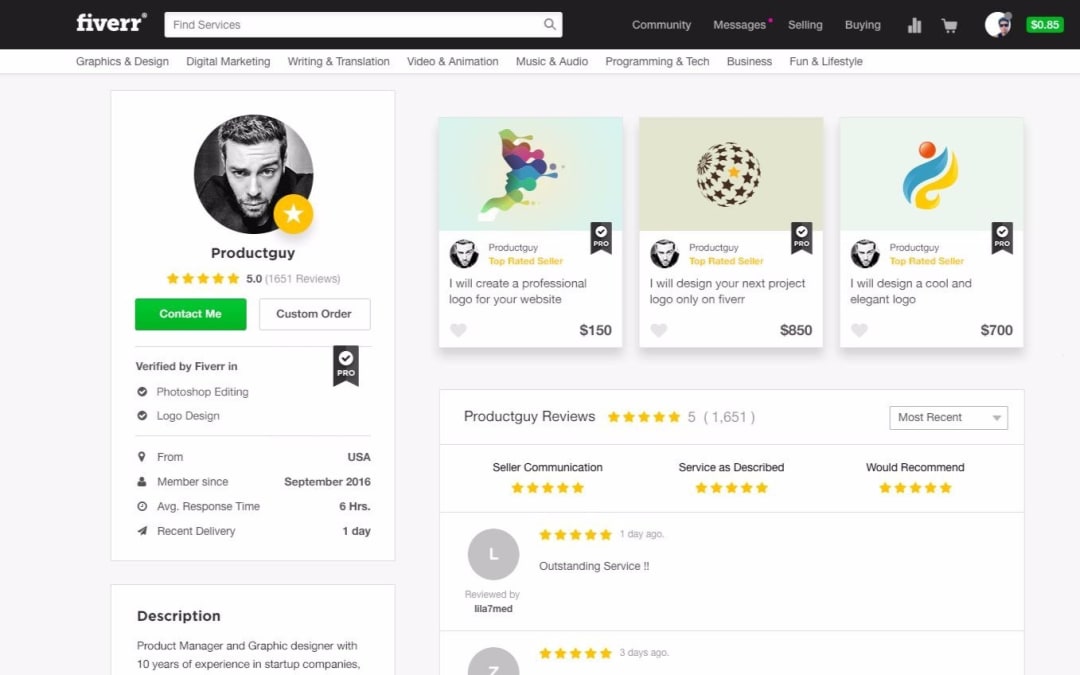Favorite the $150 website logo gig

click(458, 330)
